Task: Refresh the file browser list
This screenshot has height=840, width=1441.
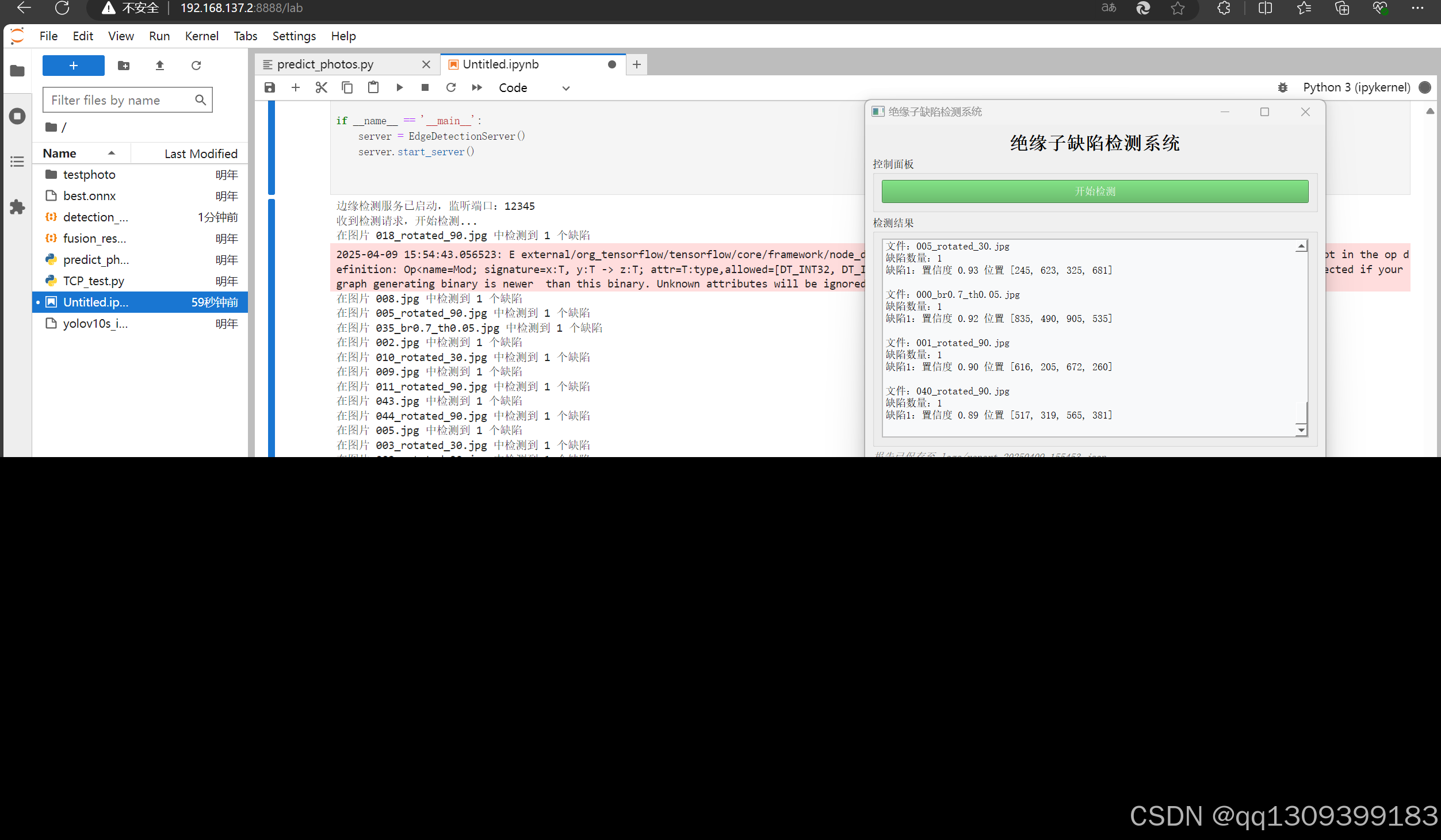Action: point(196,66)
